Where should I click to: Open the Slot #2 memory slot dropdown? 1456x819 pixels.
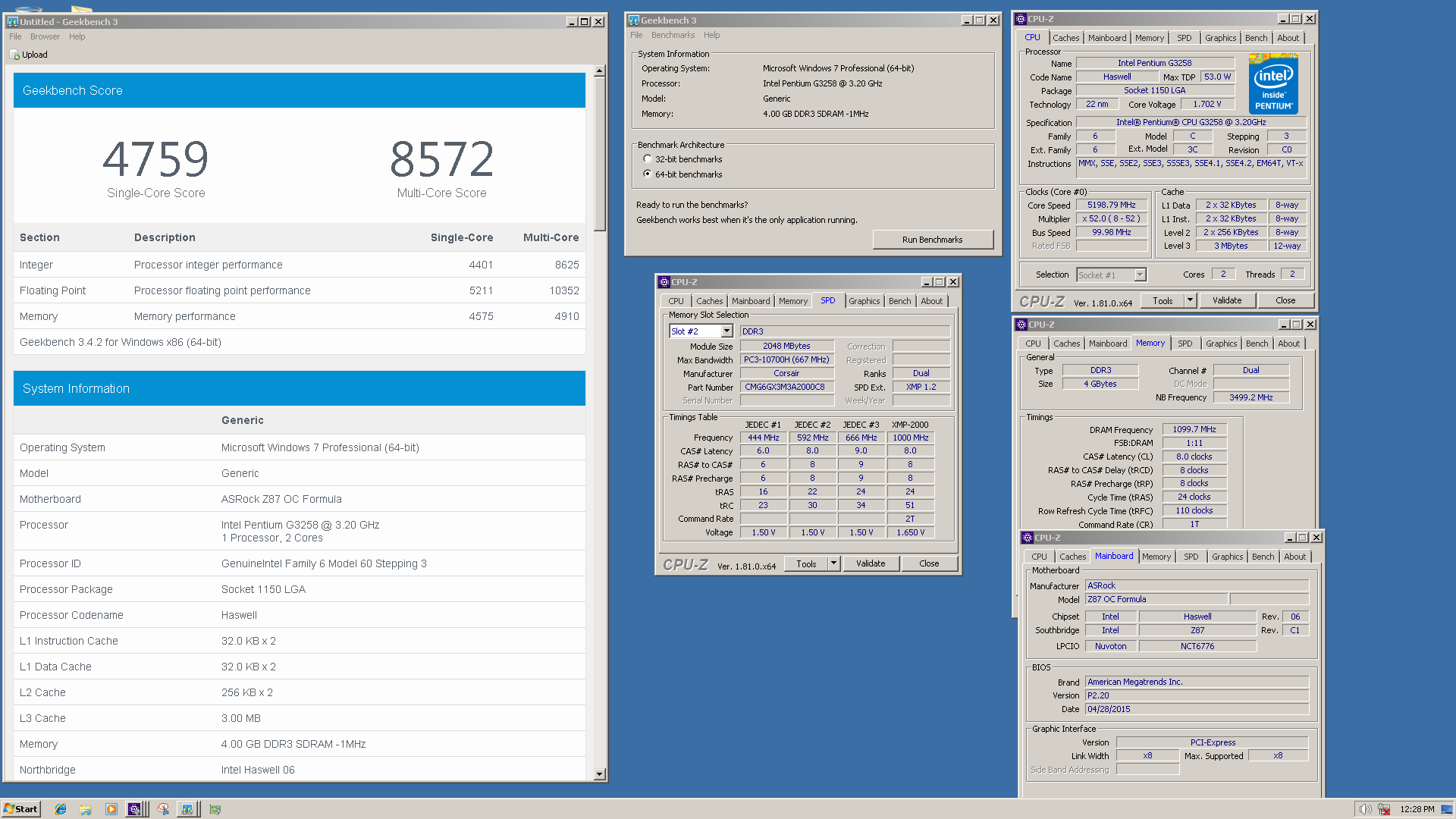point(726,331)
